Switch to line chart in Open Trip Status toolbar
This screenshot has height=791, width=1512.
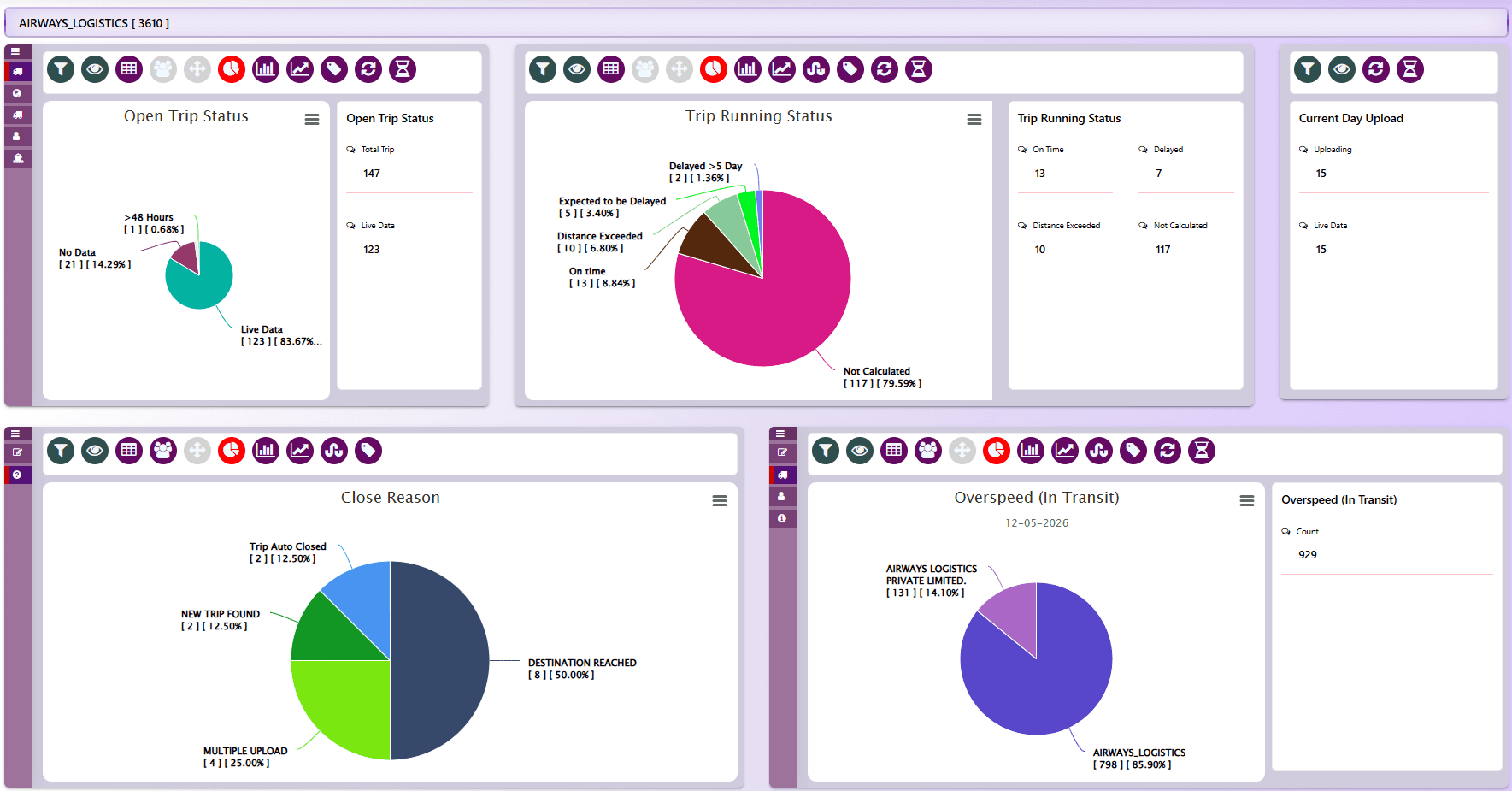click(x=300, y=69)
